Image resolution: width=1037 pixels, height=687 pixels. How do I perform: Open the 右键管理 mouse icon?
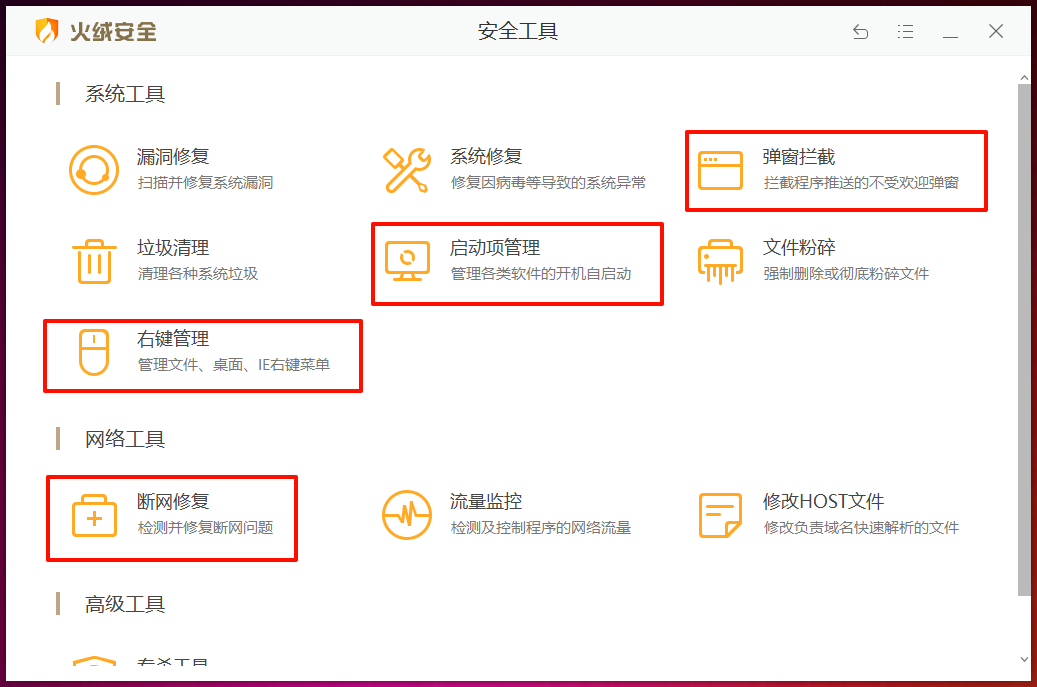tap(94, 352)
